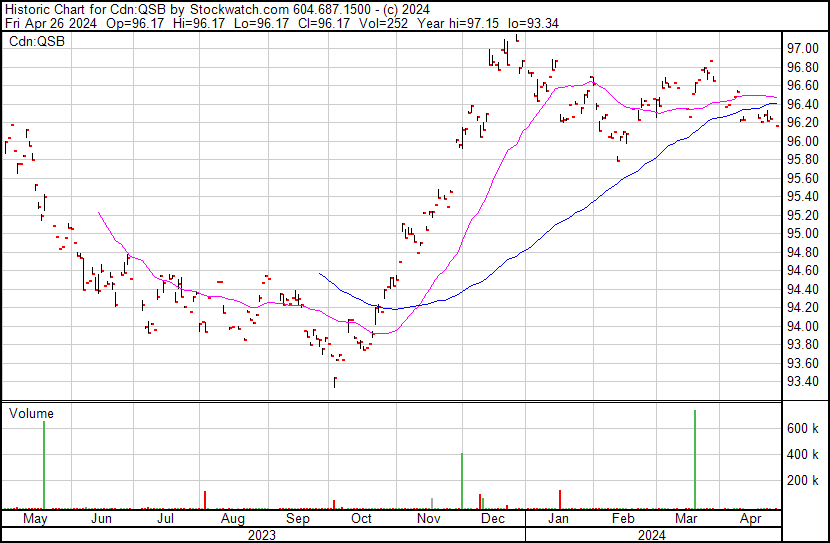This screenshot has height=543, width=830.
Task: Select the 94.60 price axis label
Action: click(x=802, y=271)
